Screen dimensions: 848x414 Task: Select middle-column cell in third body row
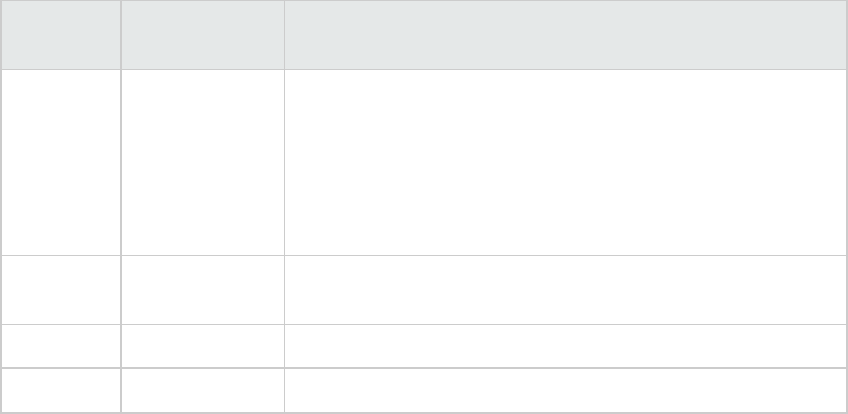tap(202, 346)
